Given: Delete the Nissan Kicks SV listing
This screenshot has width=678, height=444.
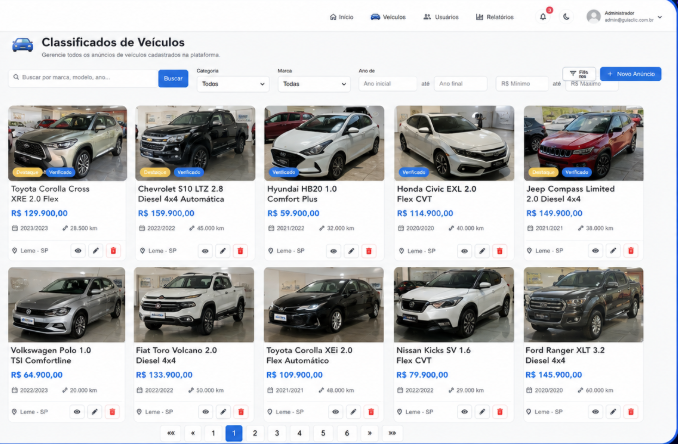Looking at the screenshot, I should tap(500, 412).
